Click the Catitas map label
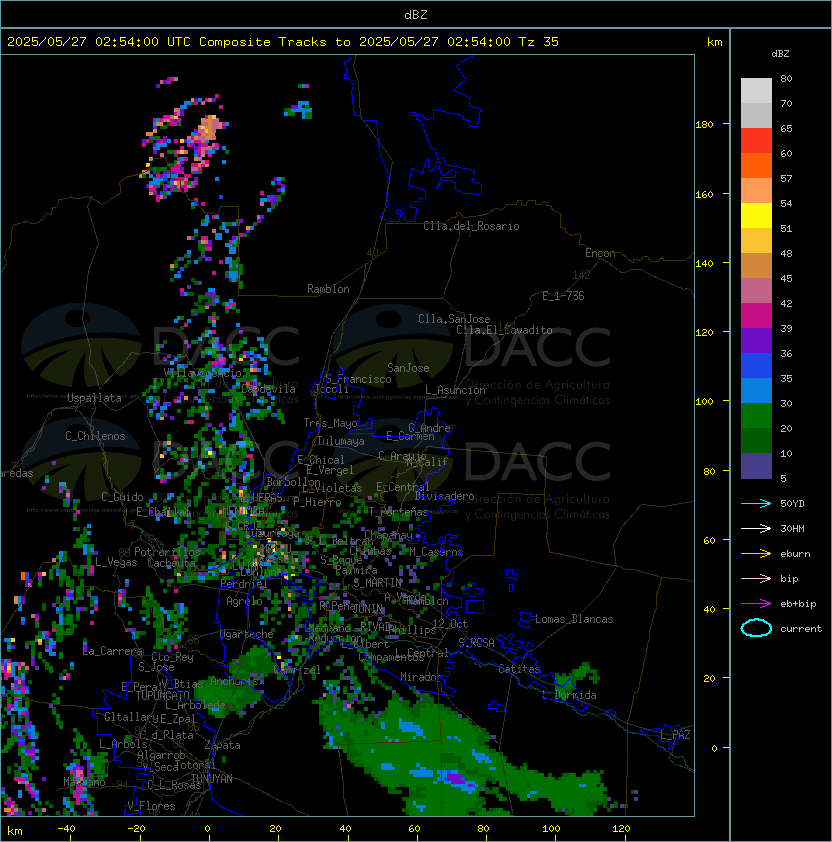832x842 pixels. 519,669
